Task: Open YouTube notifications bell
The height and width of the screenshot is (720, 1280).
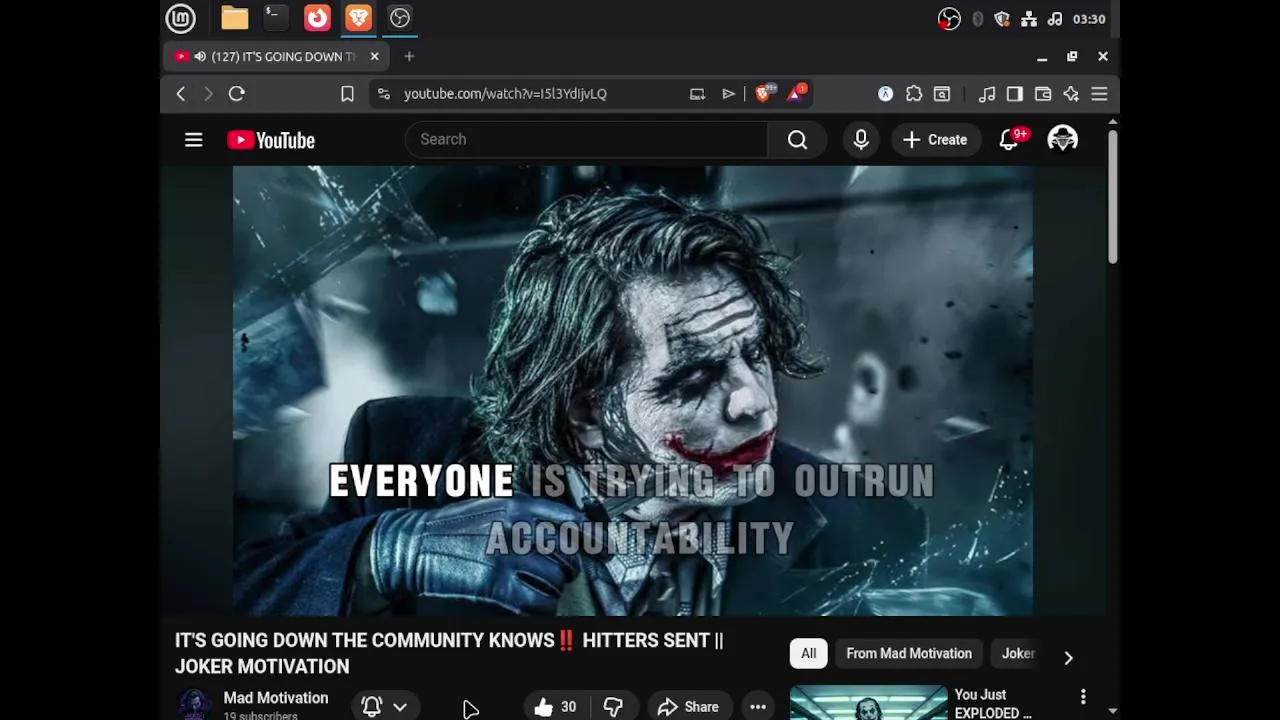Action: point(1010,140)
